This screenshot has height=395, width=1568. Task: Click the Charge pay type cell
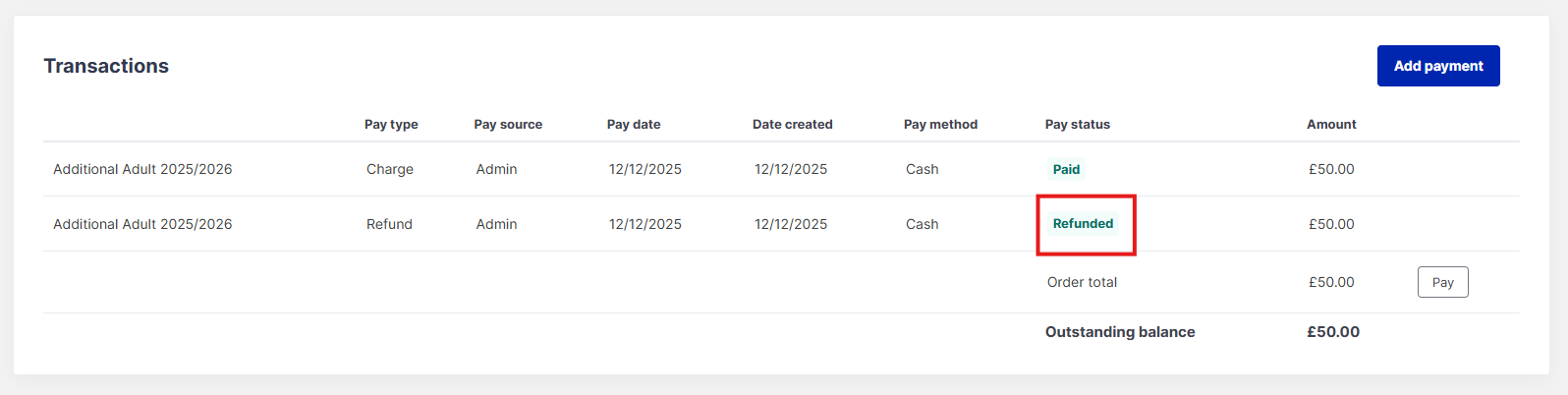click(x=390, y=169)
